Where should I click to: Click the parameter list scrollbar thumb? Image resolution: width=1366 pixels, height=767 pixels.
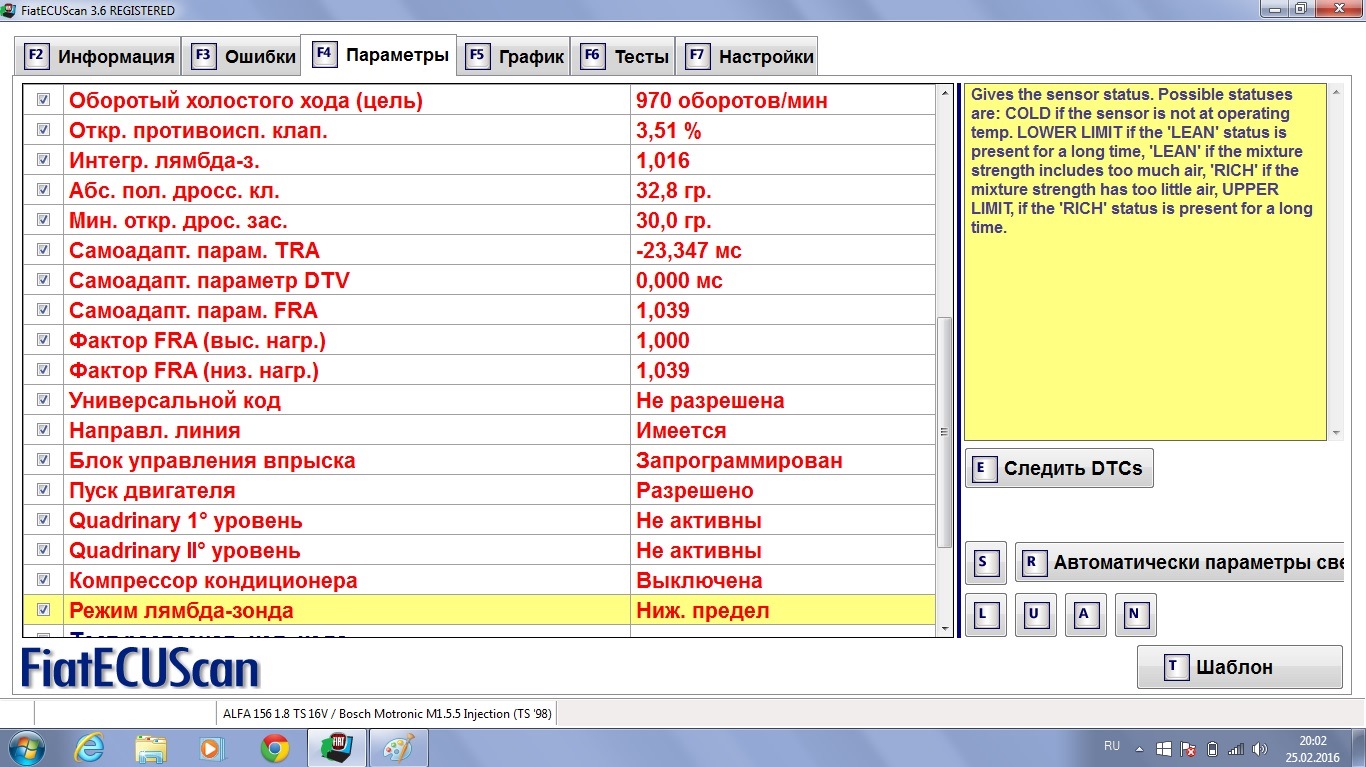coord(945,432)
